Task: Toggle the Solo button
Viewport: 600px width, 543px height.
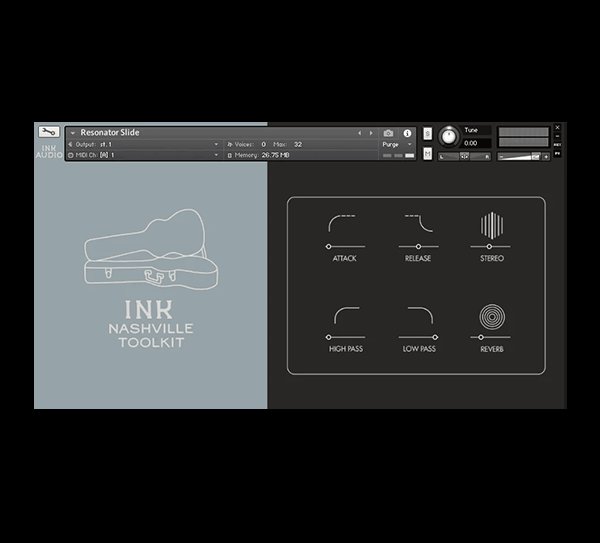Action: click(x=428, y=134)
